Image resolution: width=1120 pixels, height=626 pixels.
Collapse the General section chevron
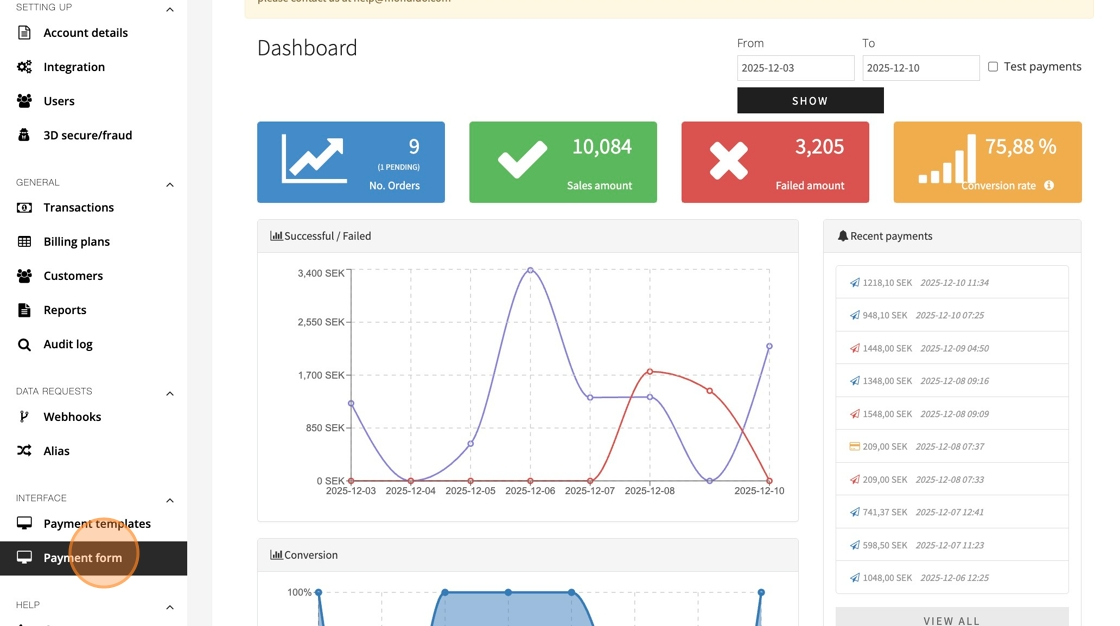pyautogui.click(x=170, y=184)
